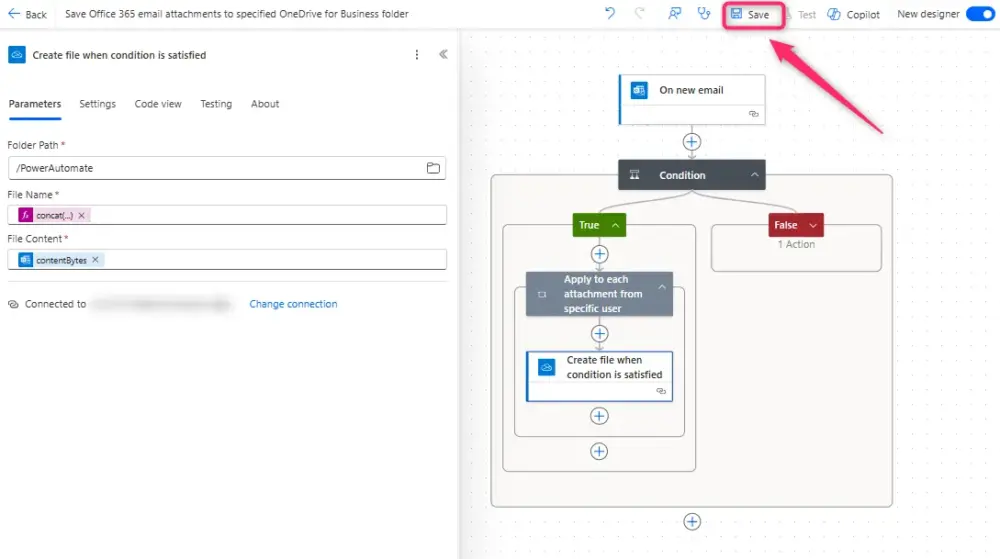Open the Settings tab
Image resolution: width=1000 pixels, height=559 pixels.
[97, 104]
